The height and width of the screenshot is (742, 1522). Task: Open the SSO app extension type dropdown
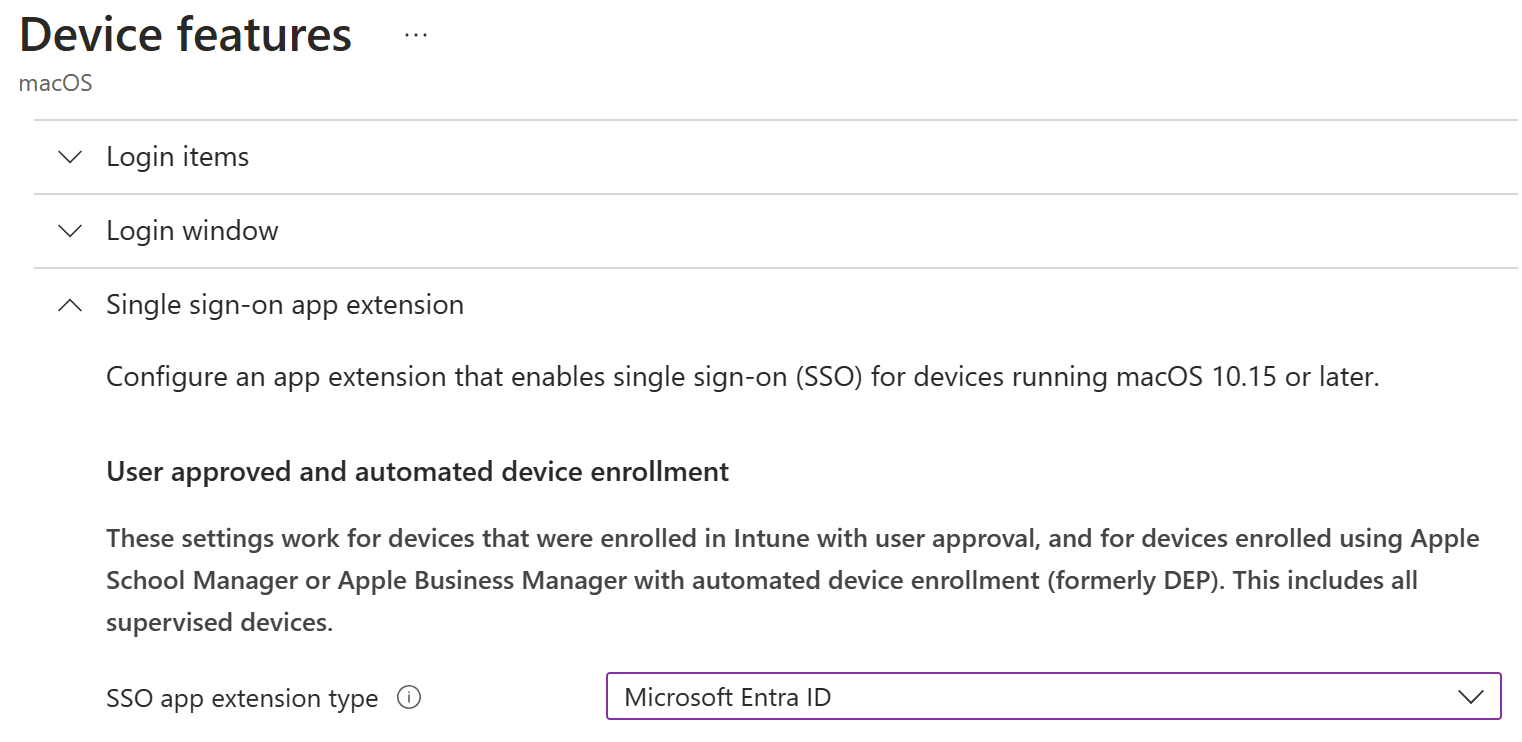1050,696
